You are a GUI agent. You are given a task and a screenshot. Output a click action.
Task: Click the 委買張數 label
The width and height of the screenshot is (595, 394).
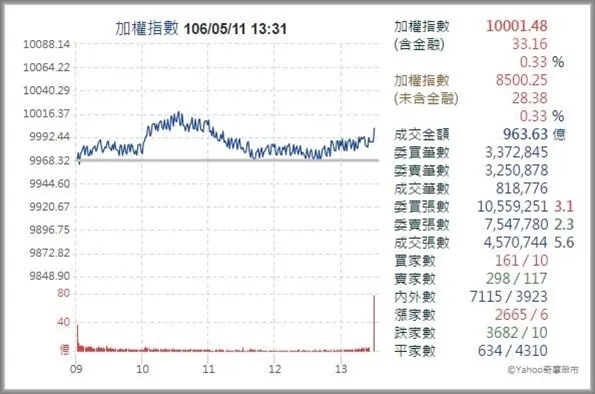tap(422, 207)
